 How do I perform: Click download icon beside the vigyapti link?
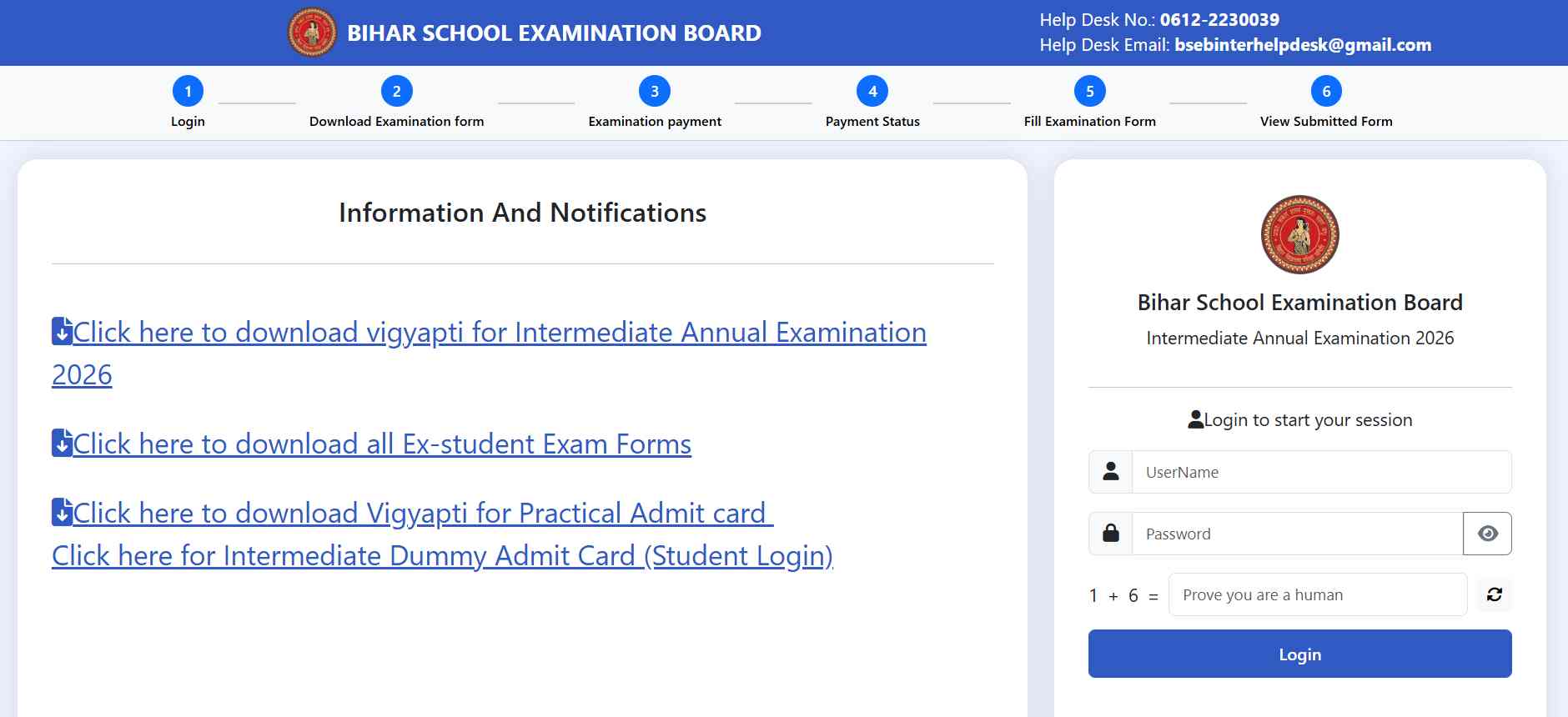pyautogui.click(x=60, y=331)
